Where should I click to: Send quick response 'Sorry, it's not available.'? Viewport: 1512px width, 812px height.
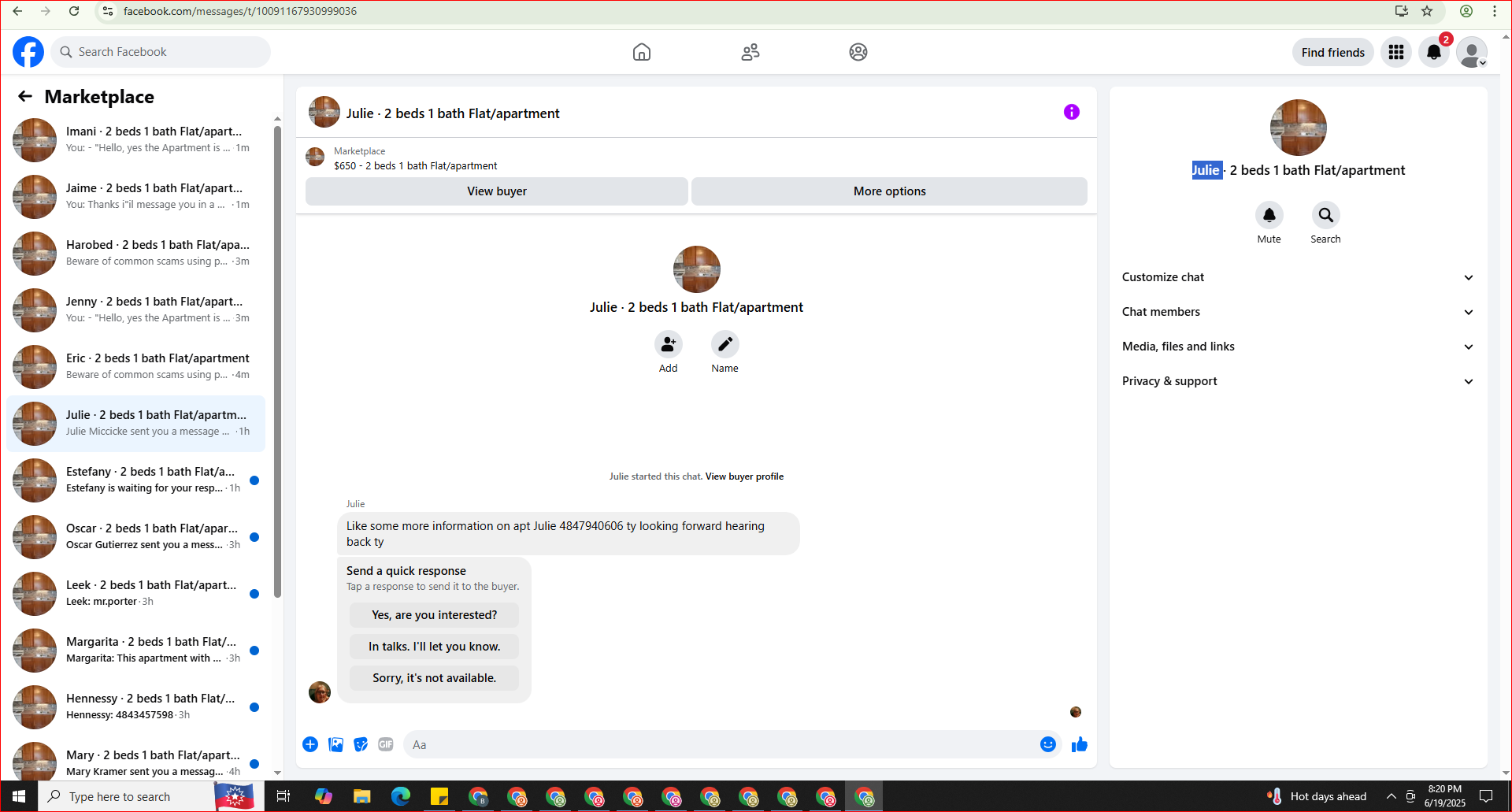(434, 678)
